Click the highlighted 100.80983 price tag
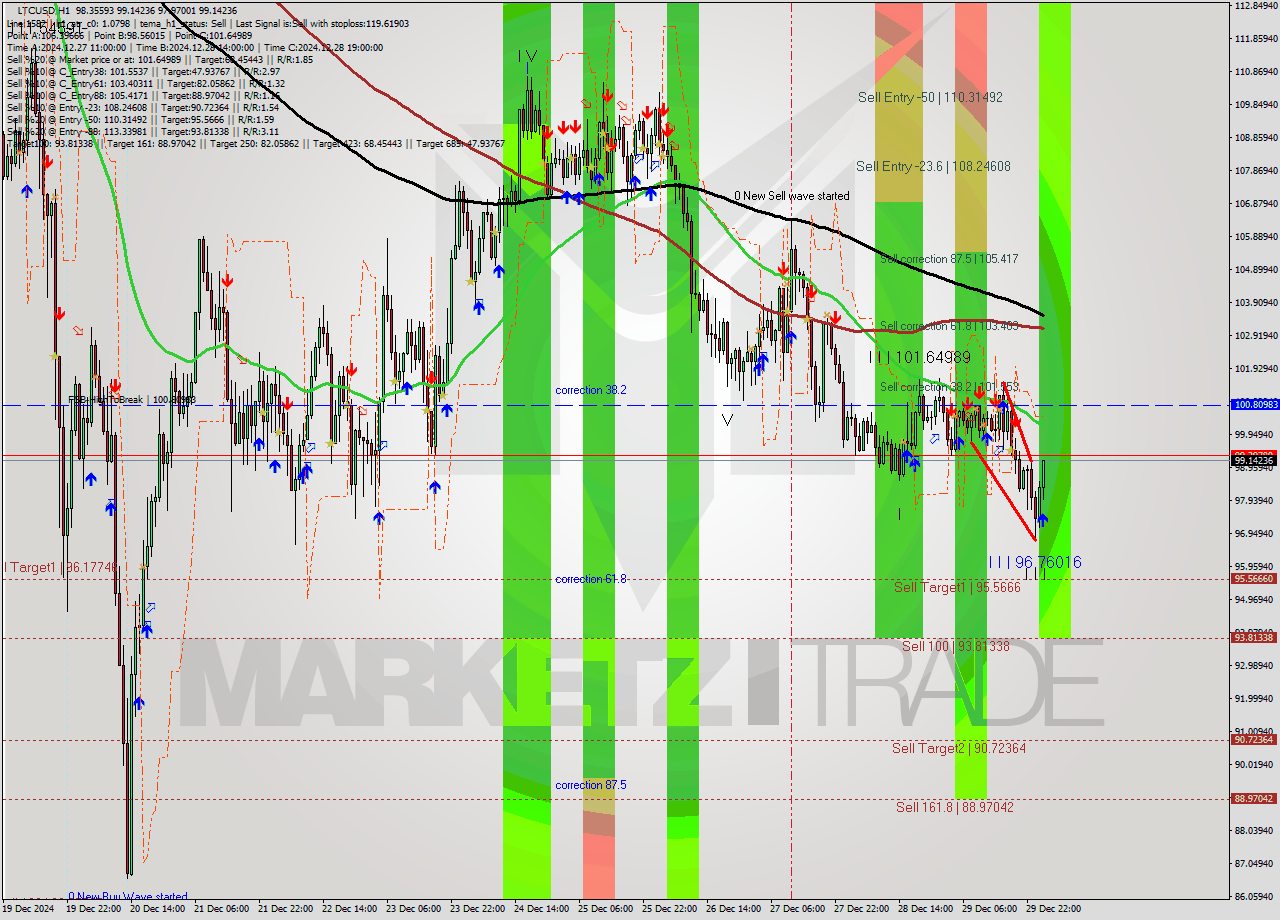The height and width of the screenshot is (920, 1280). 1254,405
